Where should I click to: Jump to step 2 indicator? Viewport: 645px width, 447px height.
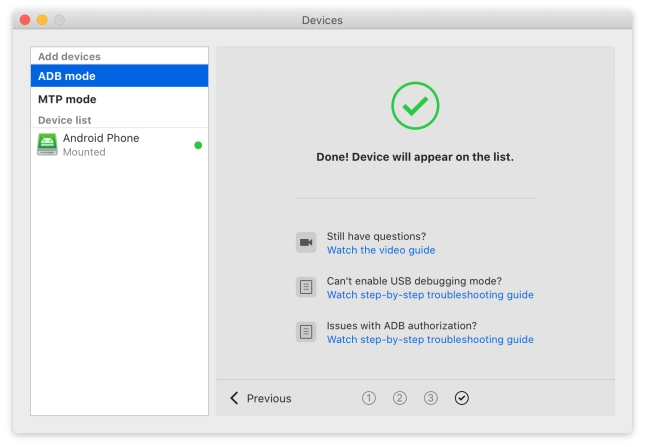(x=399, y=398)
